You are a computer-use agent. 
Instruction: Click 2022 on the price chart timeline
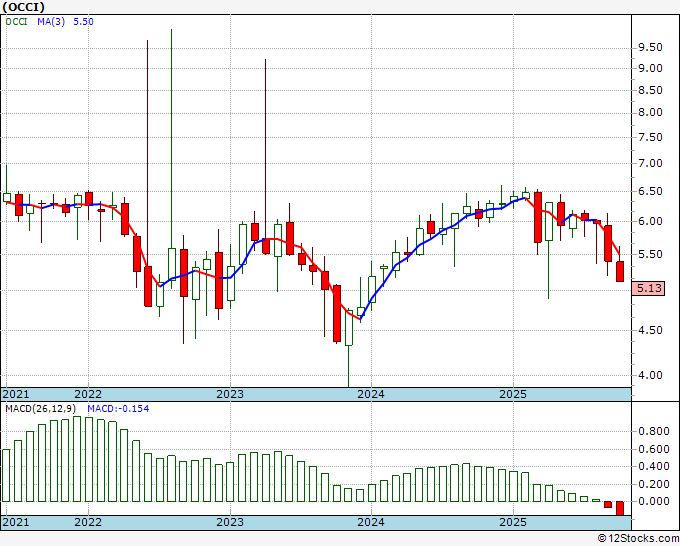88,394
